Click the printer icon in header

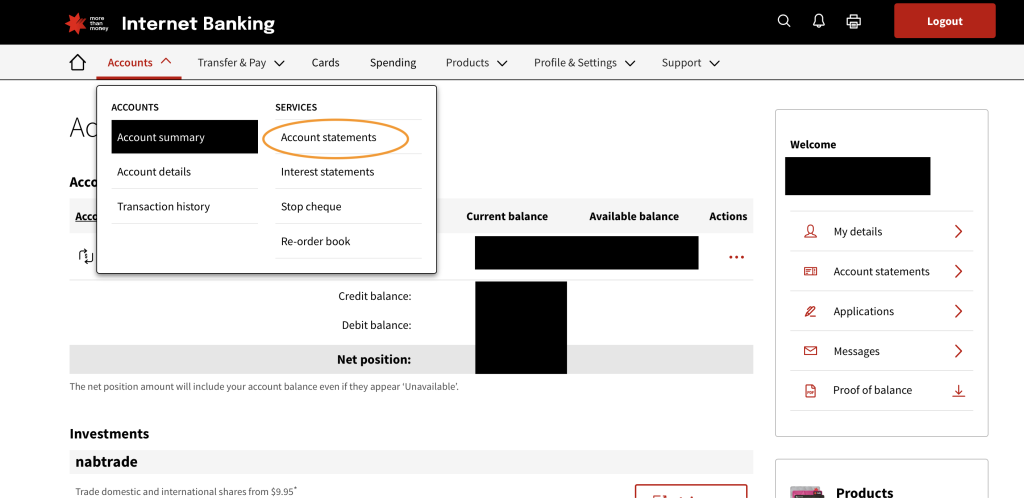pyautogui.click(x=853, y=21)
